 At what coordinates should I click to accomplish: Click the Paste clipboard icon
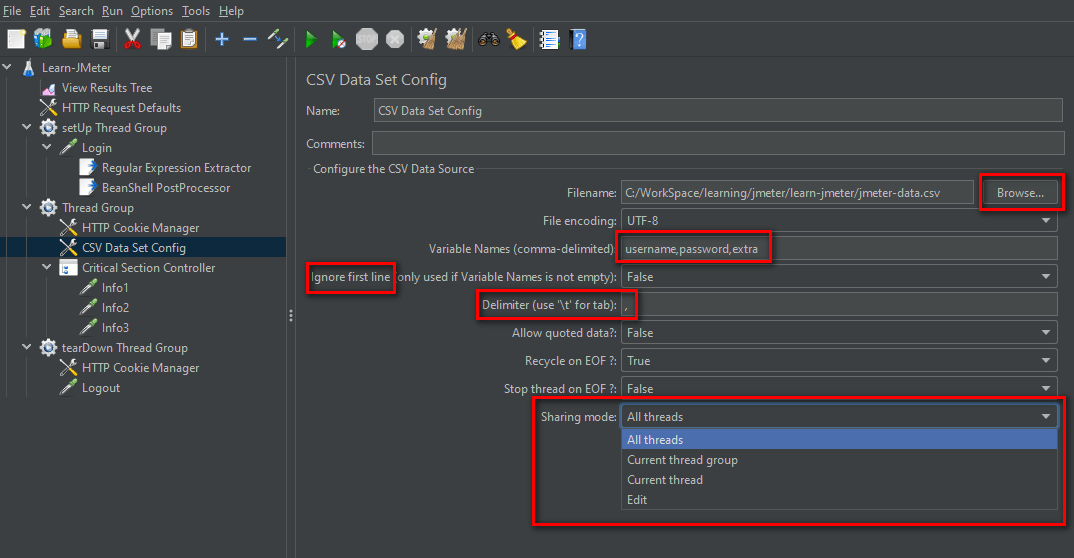[188, 39]
